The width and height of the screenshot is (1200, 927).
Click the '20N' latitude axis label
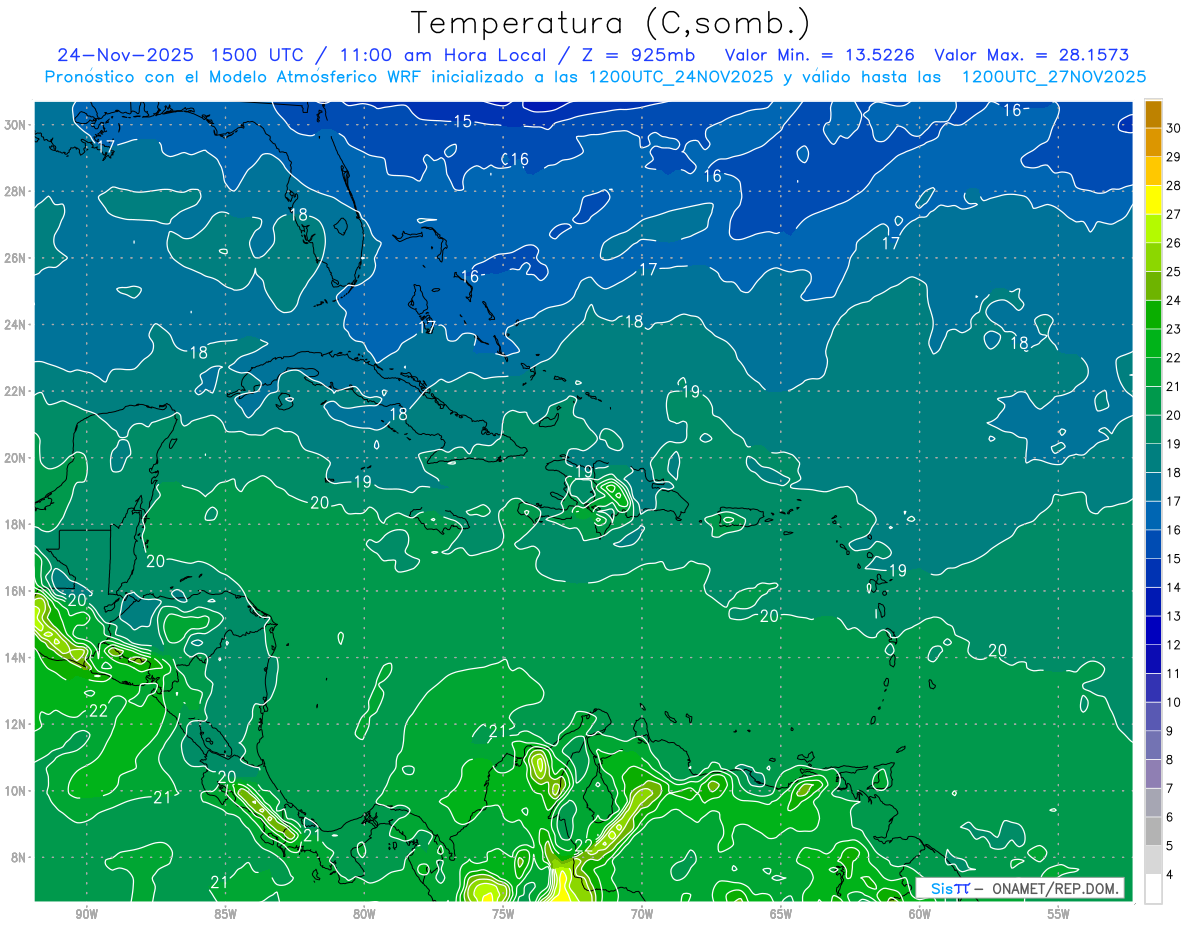tap(17, 458)
